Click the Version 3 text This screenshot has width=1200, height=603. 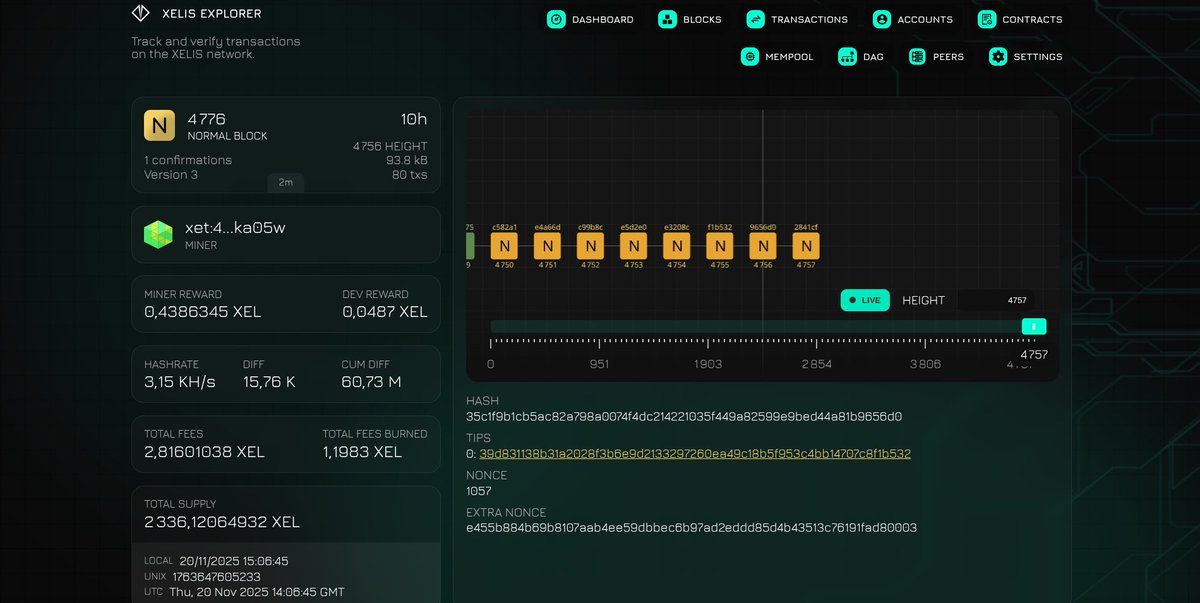(x=171, y=175)
